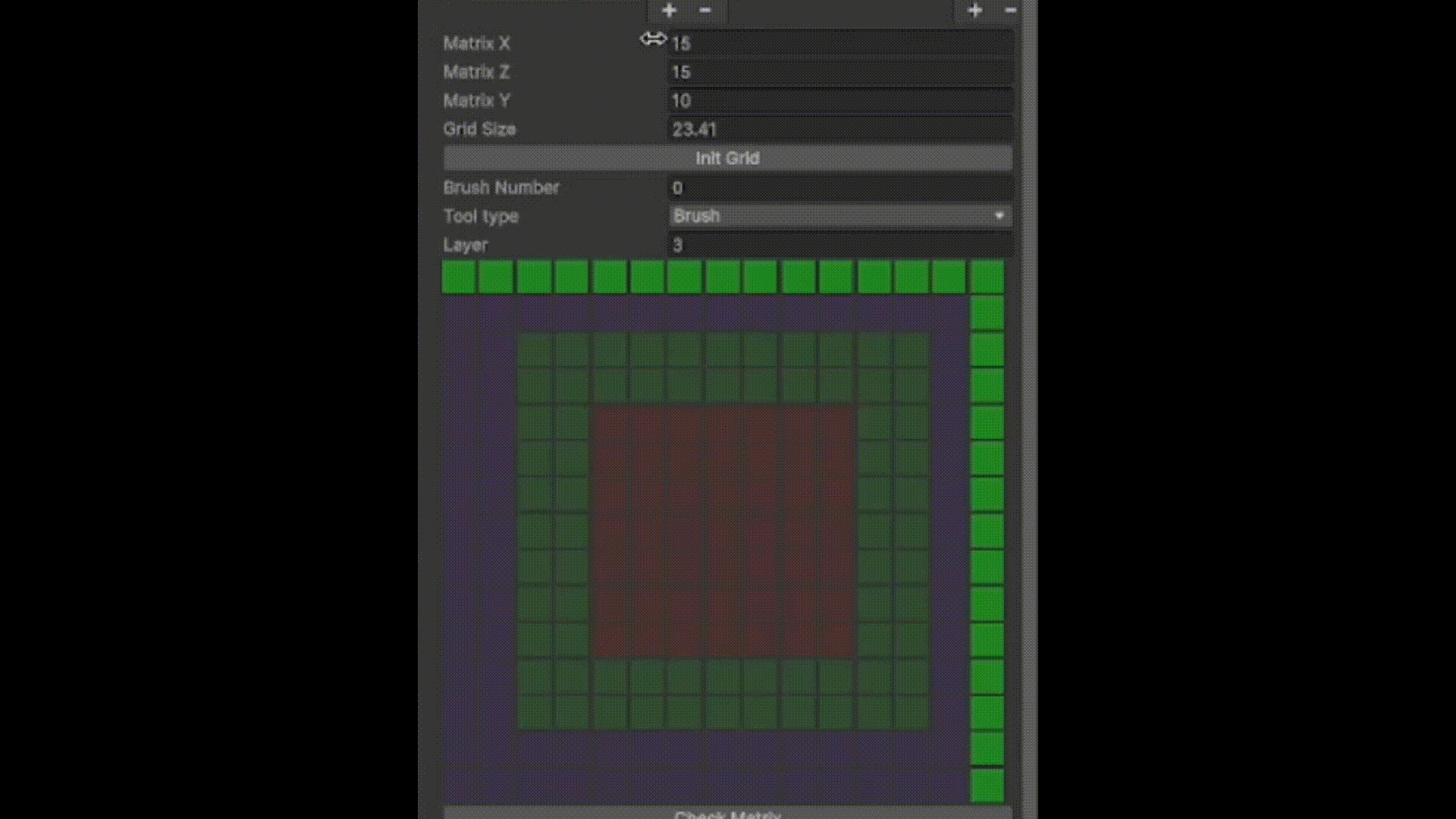This screenshot has width=1456, height=819.
Task: Click the left minus icon beside the plus
Action: [x=705, y=11]
